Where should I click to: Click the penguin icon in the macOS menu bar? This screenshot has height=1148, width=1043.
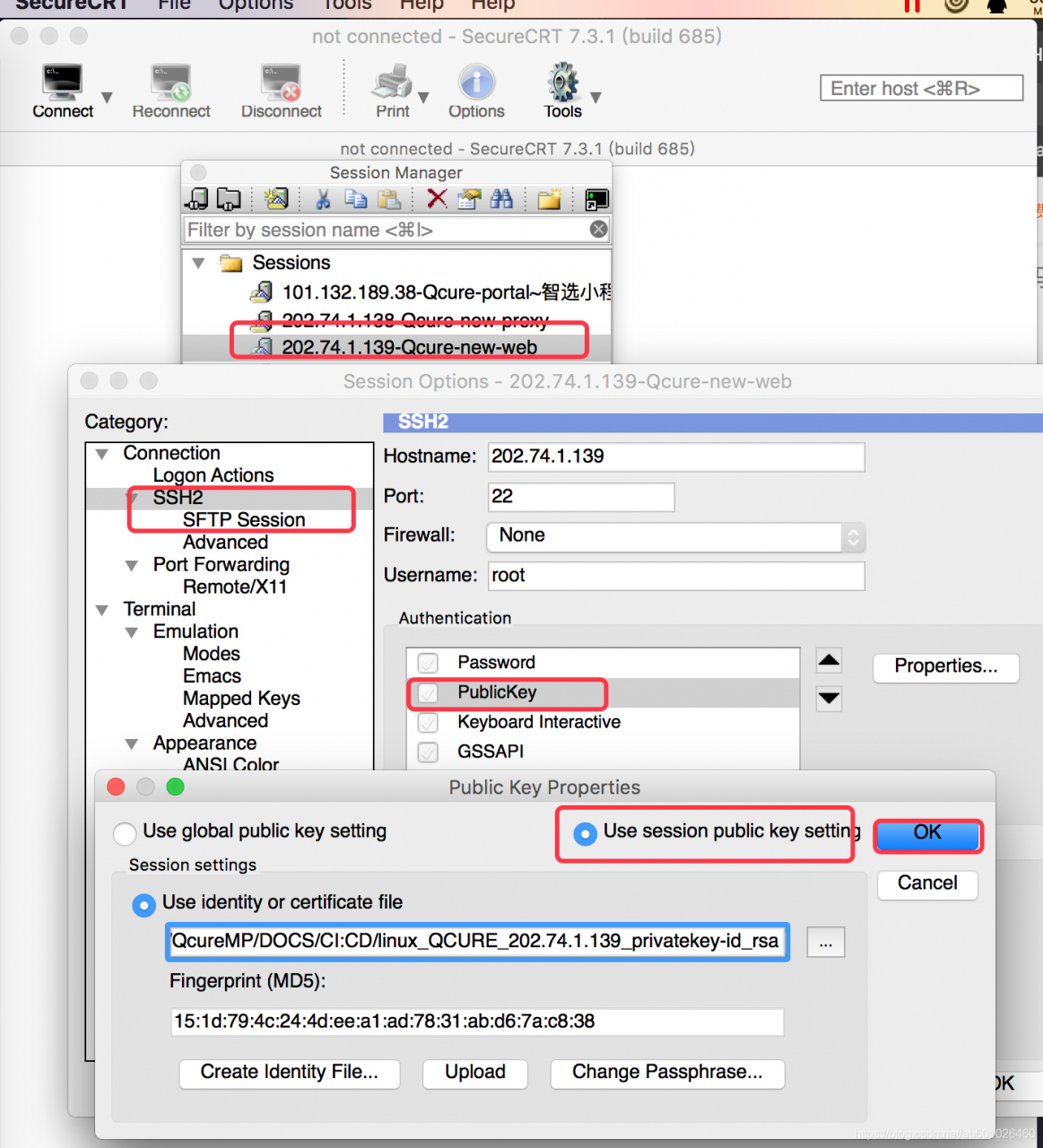[996, 5]
